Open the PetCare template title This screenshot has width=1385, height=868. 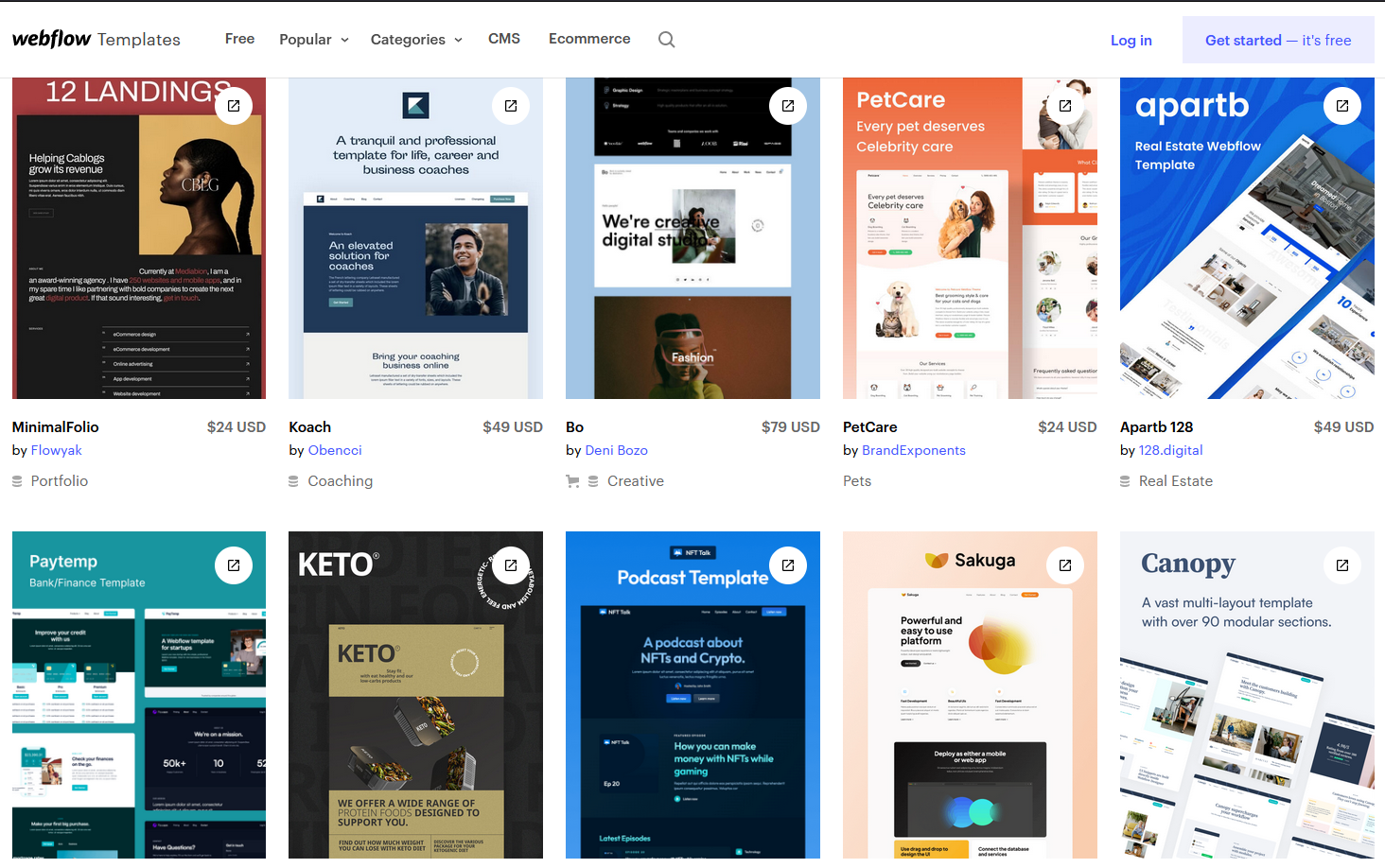pos(870,427)
